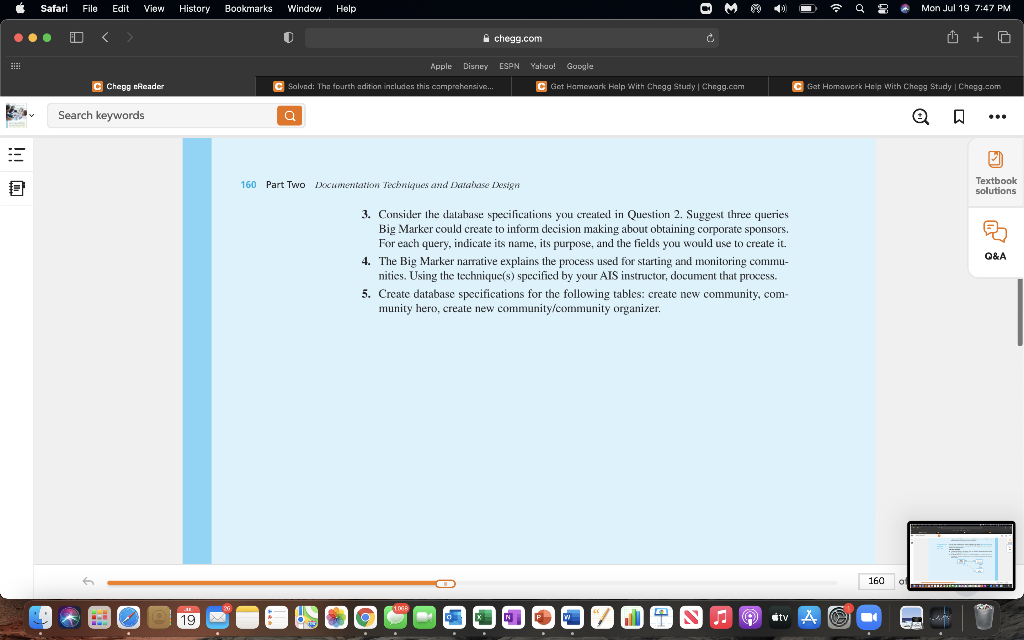Screen dimensions: 1024x640
Task: Click the back navigation arrow above the progress bar
Action: click(88, 581)
